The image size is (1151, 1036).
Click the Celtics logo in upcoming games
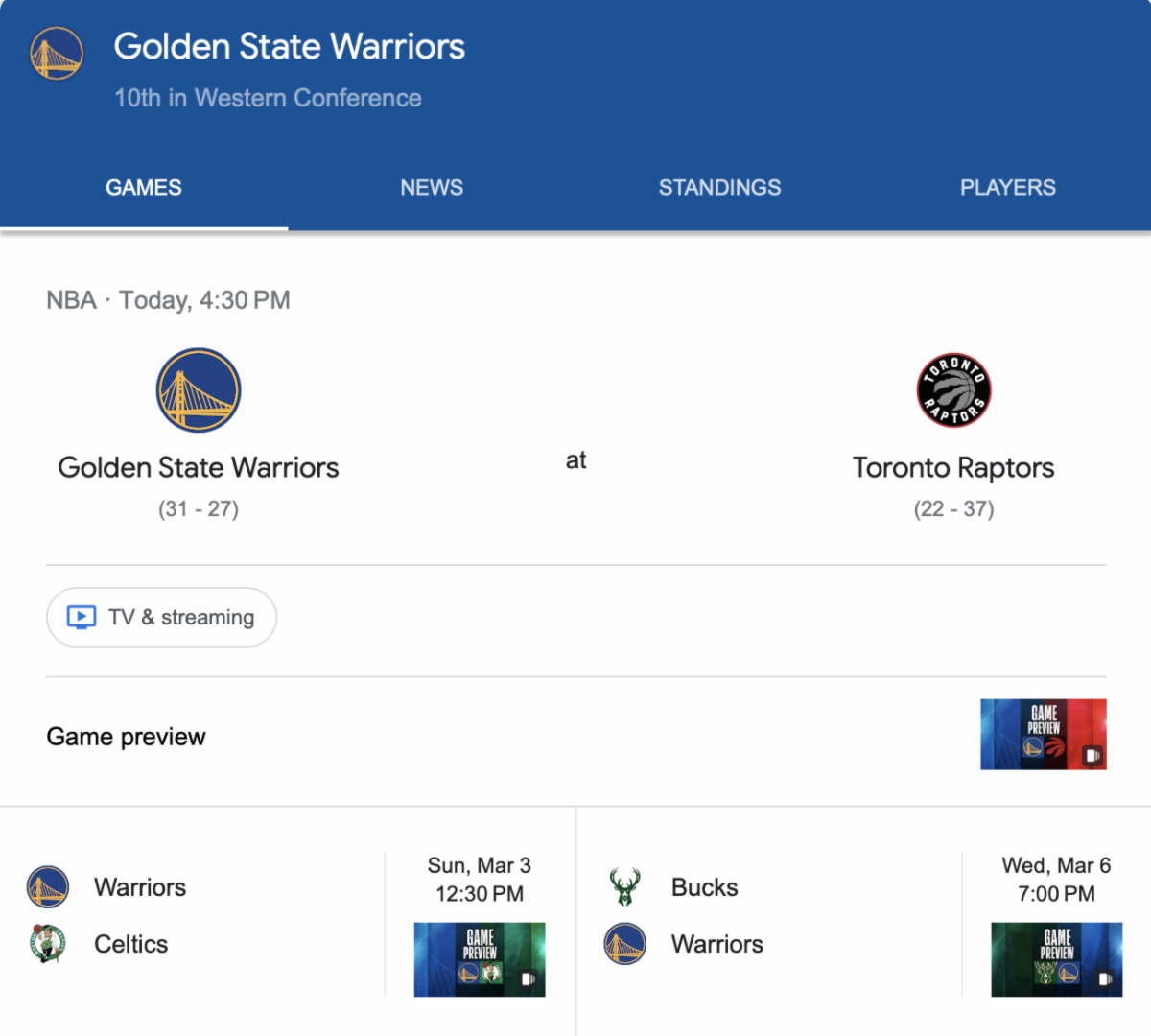48,944
